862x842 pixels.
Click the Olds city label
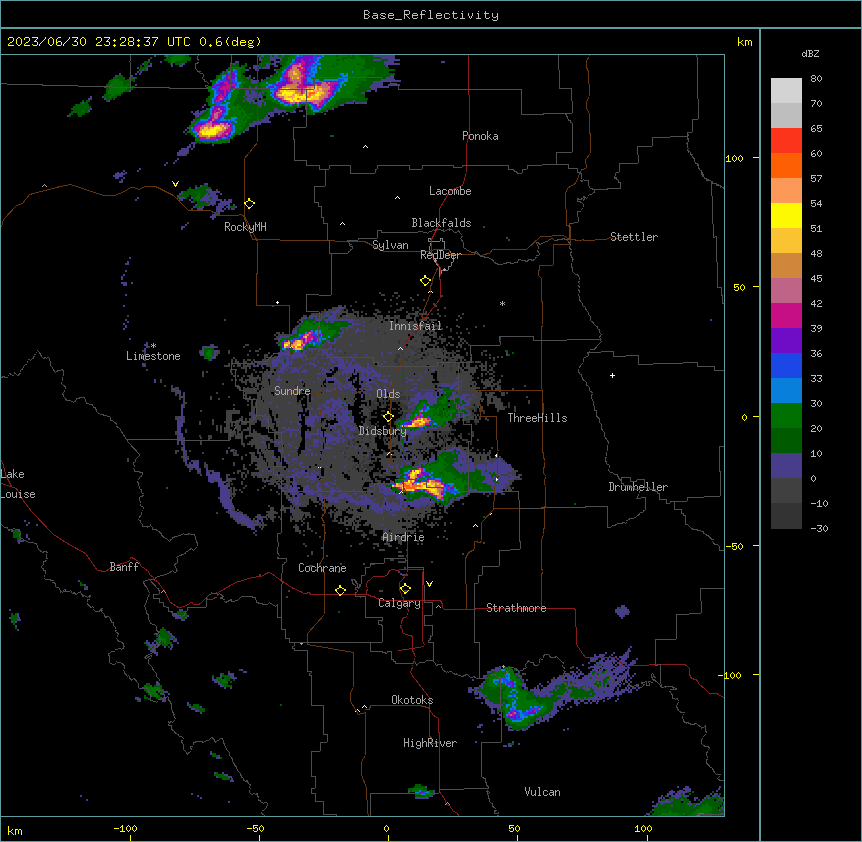click(388, 394)
